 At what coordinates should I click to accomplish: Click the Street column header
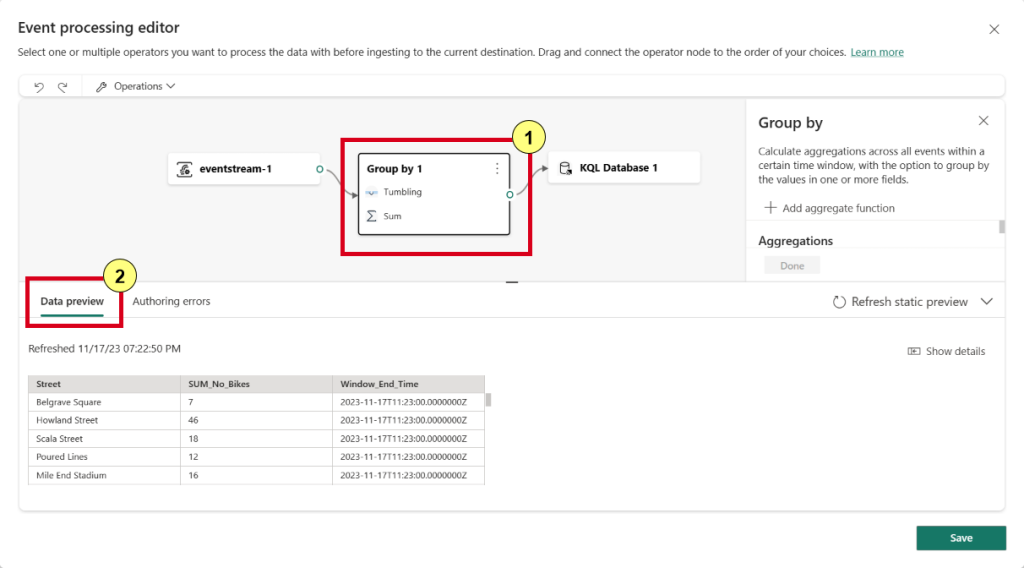coord(104,384)
